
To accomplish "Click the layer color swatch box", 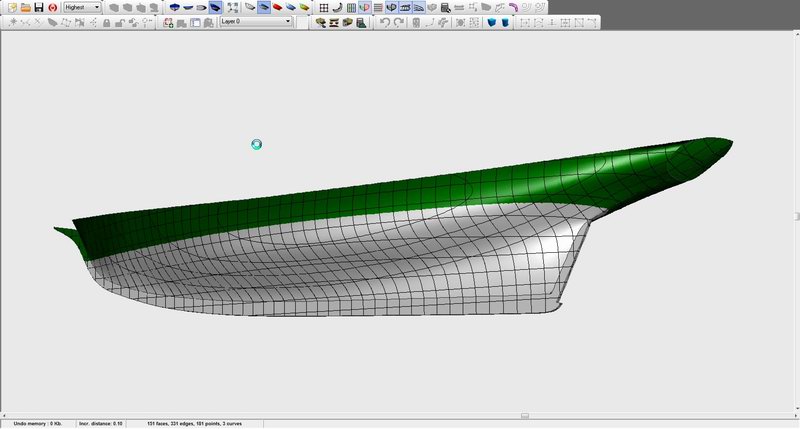I will [x=302, y=22].
